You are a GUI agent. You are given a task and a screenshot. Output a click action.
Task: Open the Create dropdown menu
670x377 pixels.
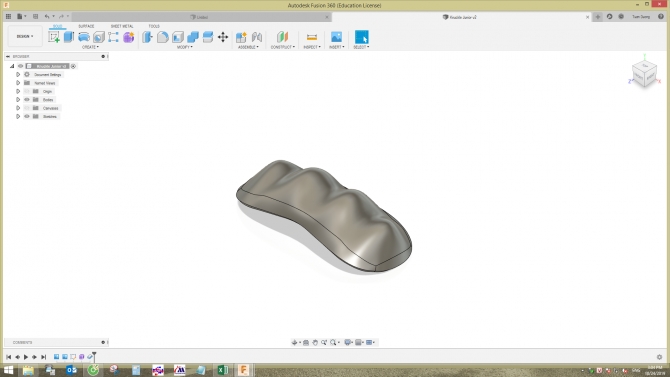coord(90,47)
